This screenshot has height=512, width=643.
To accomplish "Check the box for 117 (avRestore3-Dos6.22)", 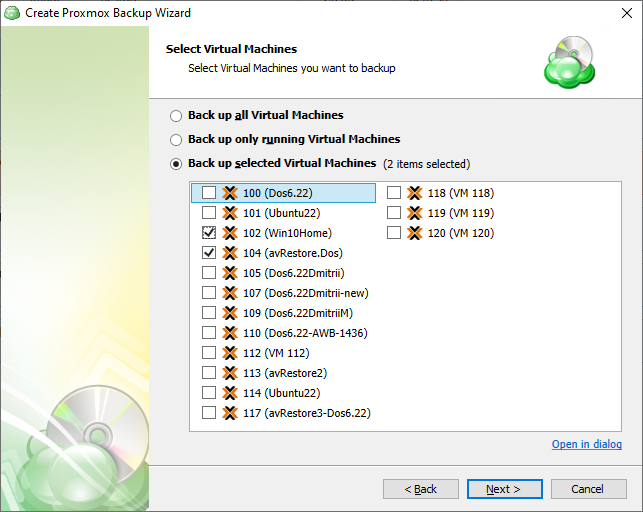I will (209, 413).
